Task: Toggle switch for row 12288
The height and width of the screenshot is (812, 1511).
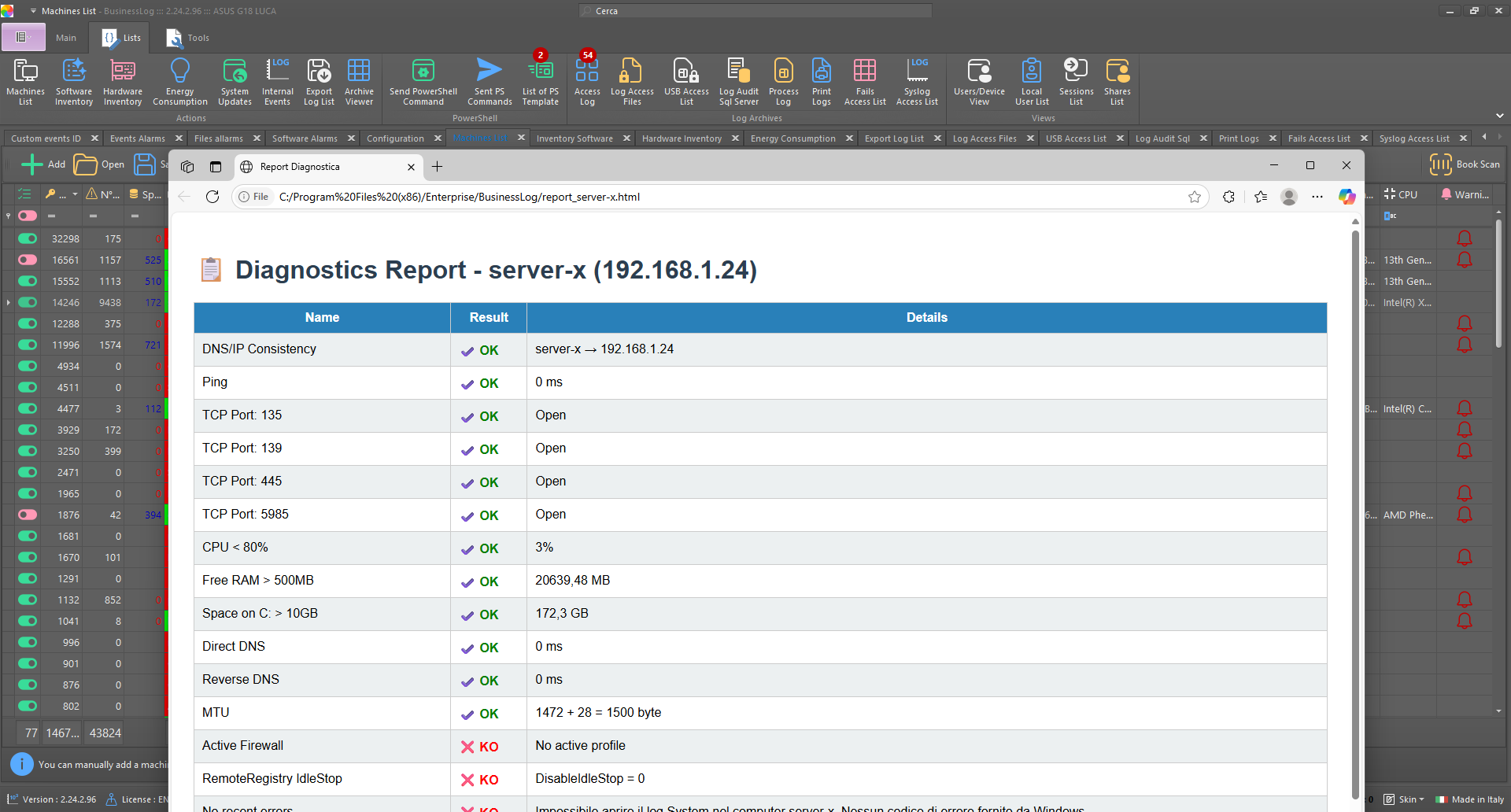Action: [x=28, y=323]
